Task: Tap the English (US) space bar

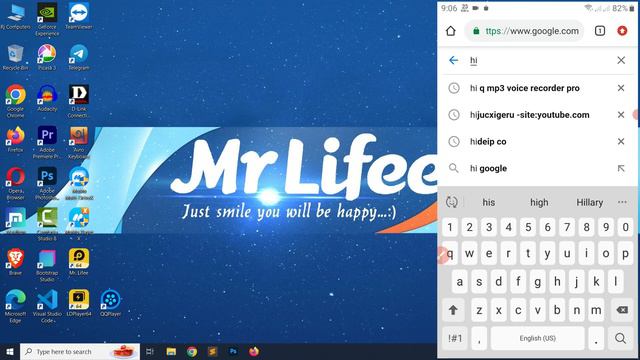Action: [x=538, y=338]
